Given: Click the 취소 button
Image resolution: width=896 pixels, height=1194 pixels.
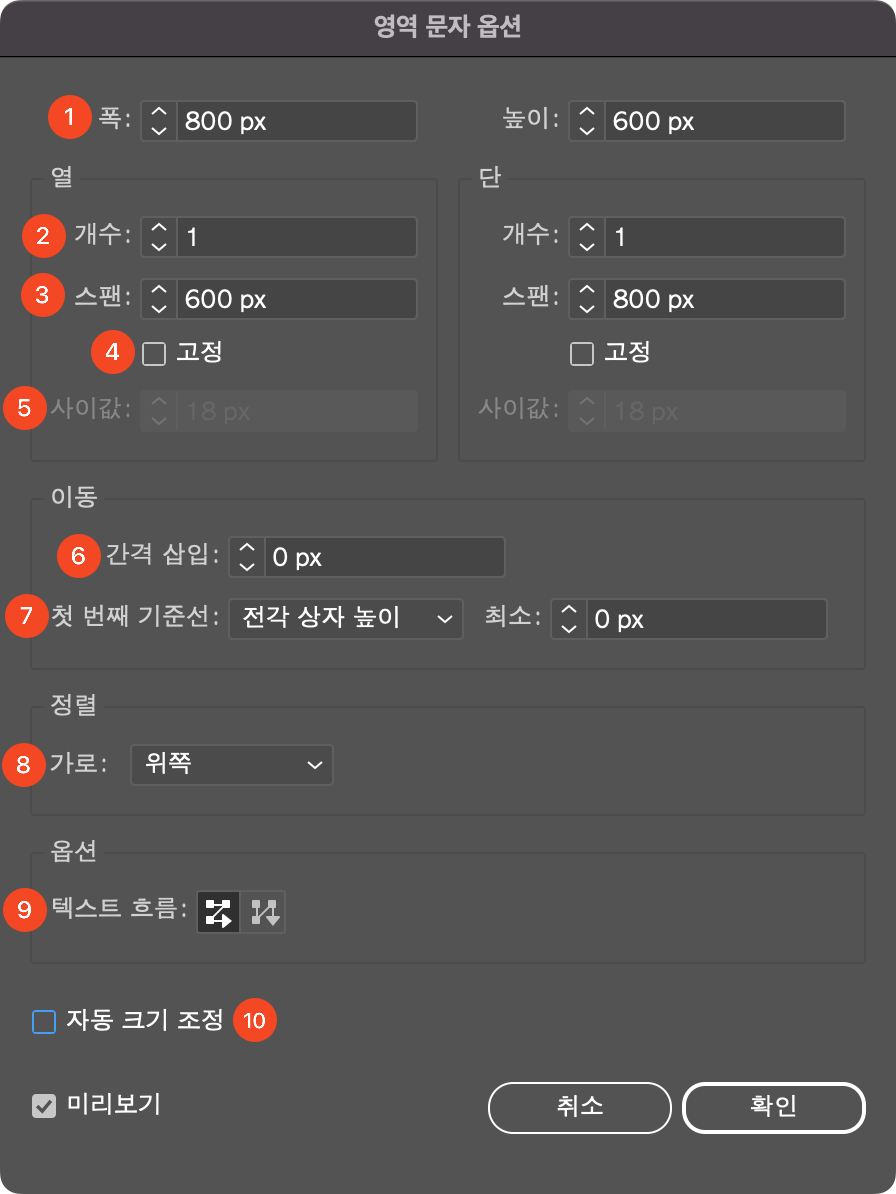Looking at the screenshot, I should [x=579, y=1107].
